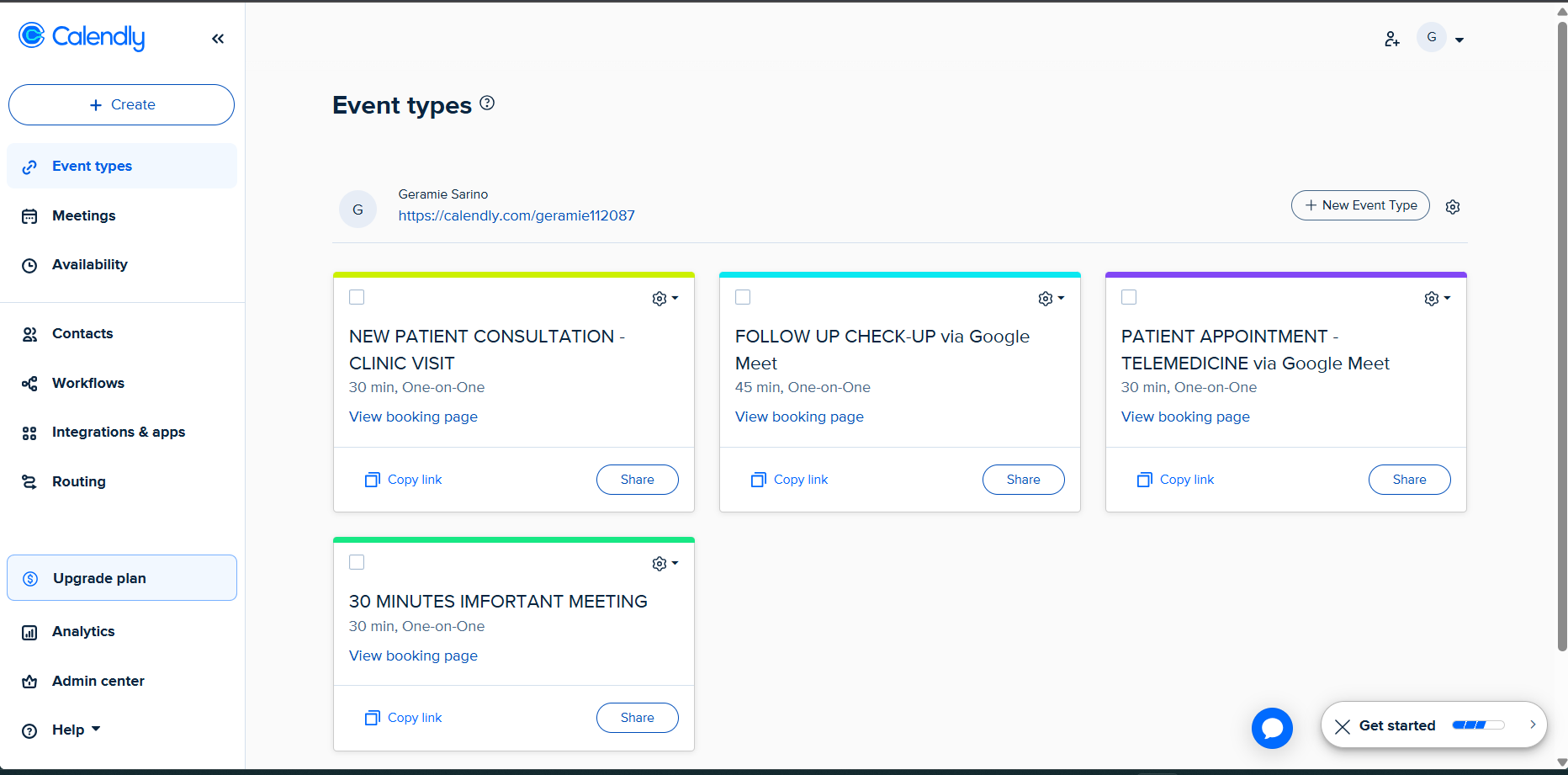Click copy icon on NEW PATIENT CONSULTATION card
Screen dimensions: 1568x775
click(373, 480)
